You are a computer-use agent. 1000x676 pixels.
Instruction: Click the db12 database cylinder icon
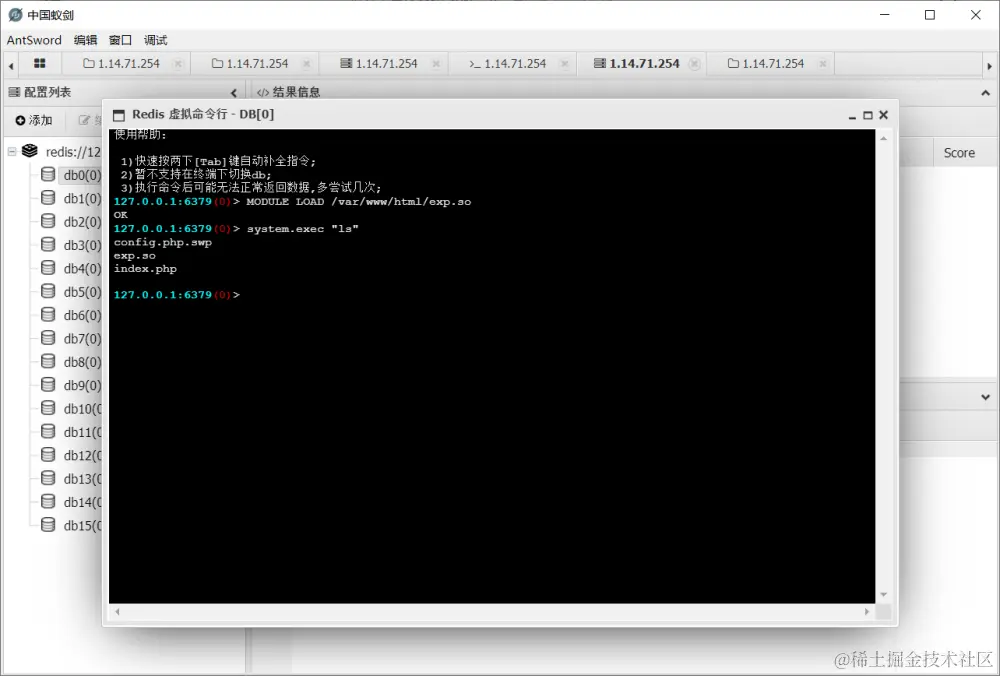[48, 455]
